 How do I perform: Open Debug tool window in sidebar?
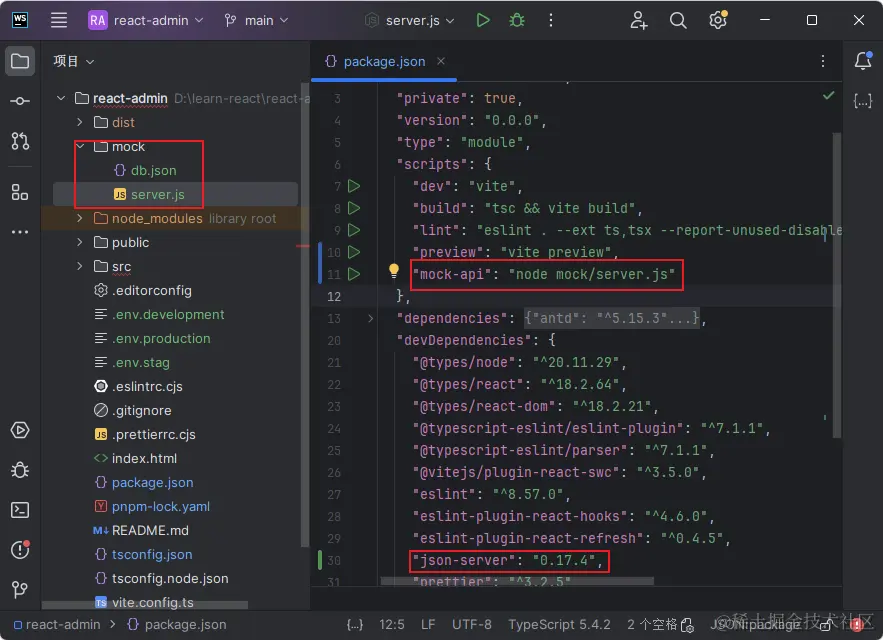click(x=20, y=470)
